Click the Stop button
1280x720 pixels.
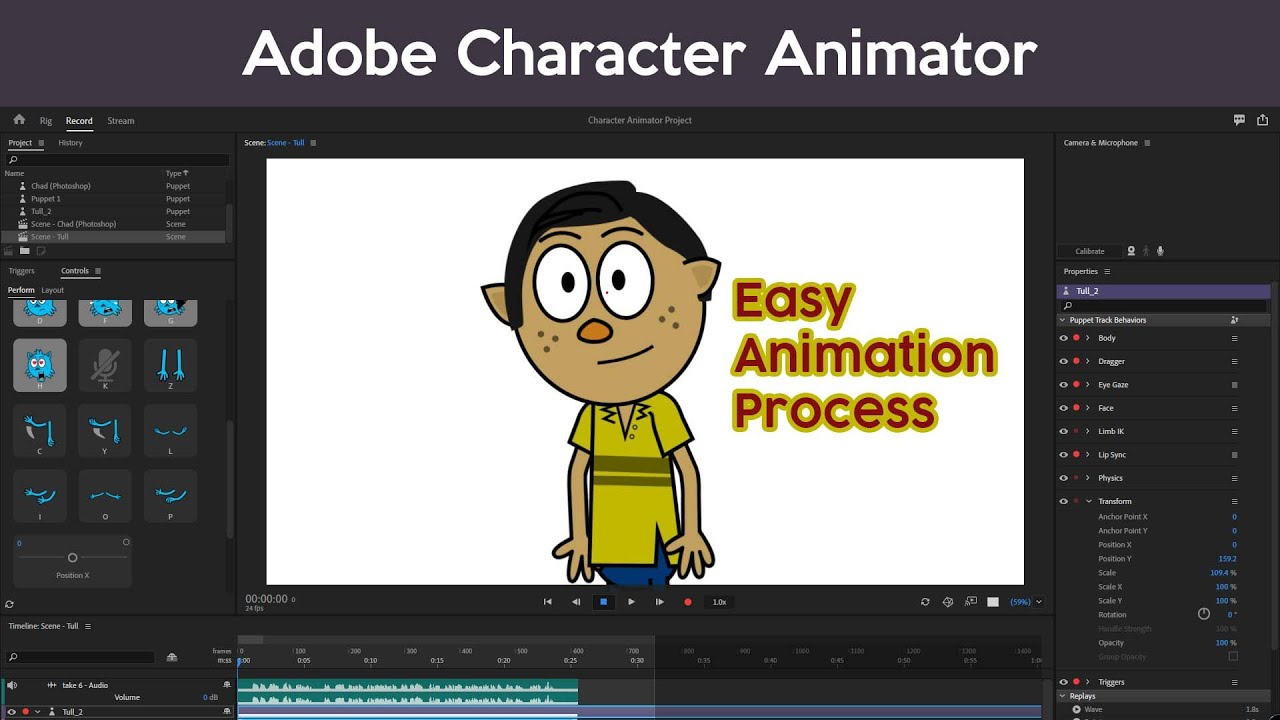click(603, 602)
